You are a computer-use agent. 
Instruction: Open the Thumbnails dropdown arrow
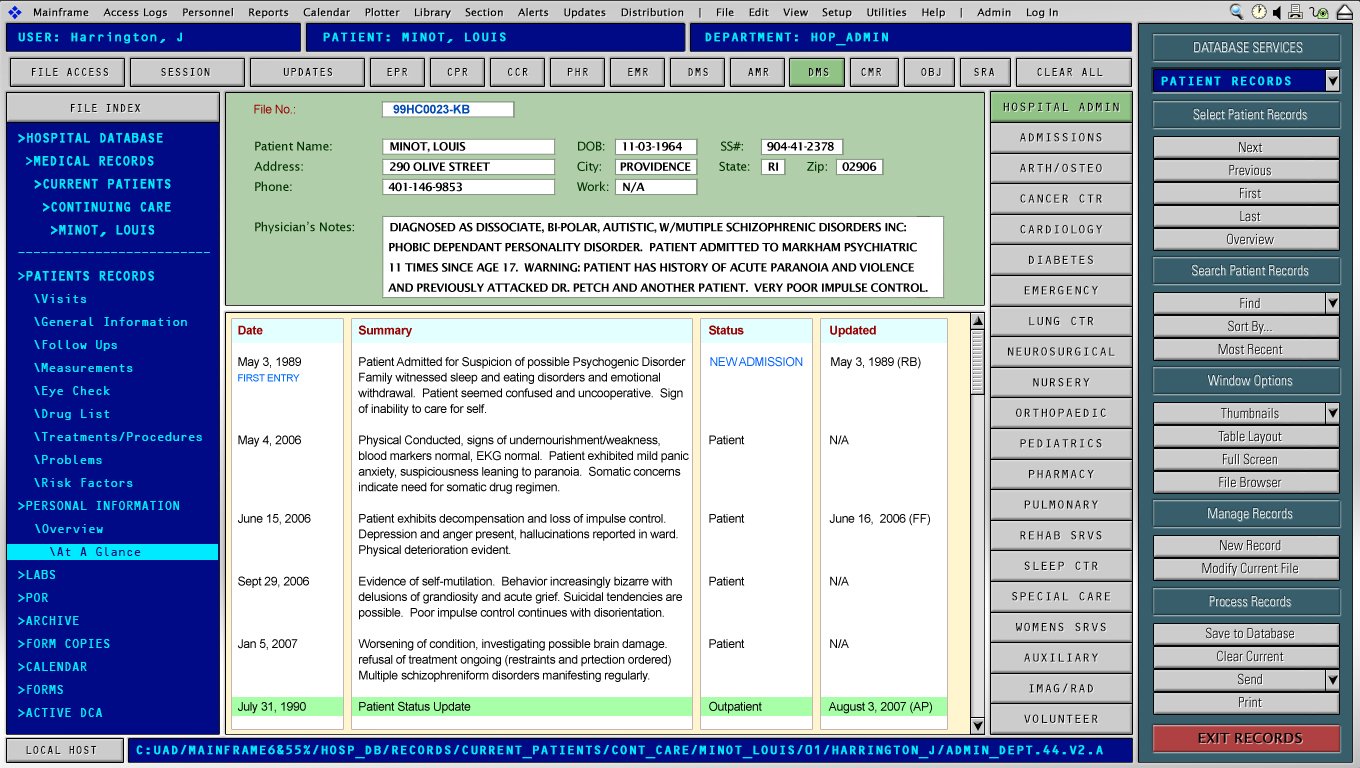click(x=1332, y=413)
